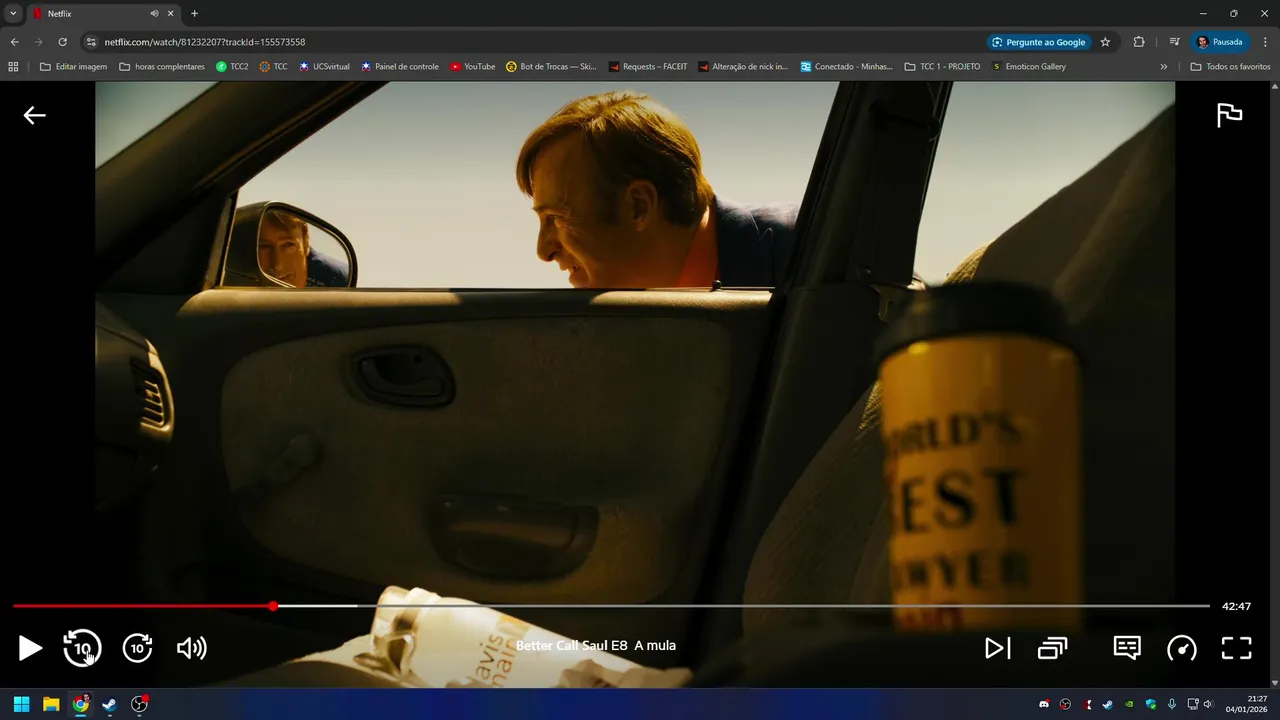This screenshot has width=1280, height=720.
Task: Open the Bot de Trocas bookmark
Action: coord(551,67)
